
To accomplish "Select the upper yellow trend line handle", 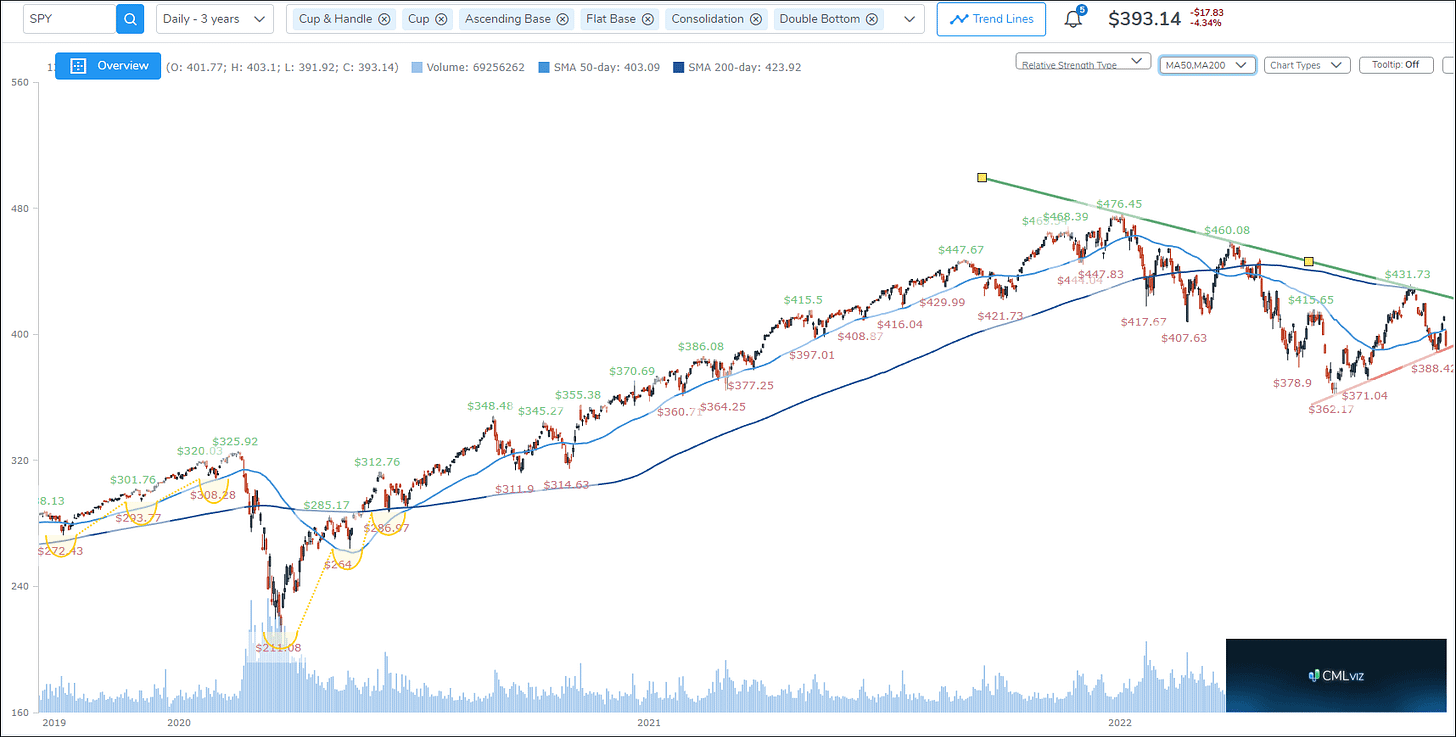I will click(982, 178).
